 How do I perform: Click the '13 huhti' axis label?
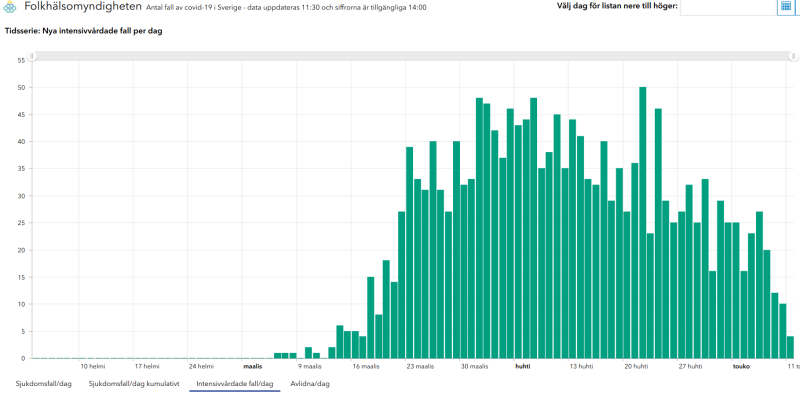tap(582, 366)
